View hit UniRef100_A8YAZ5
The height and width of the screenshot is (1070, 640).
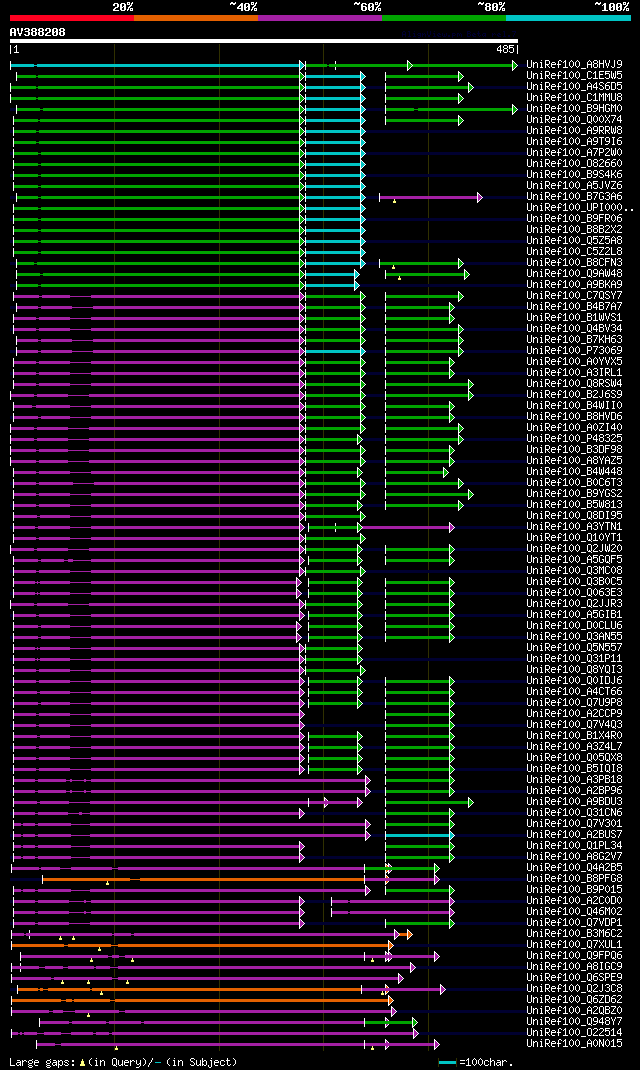click(574, 461)
